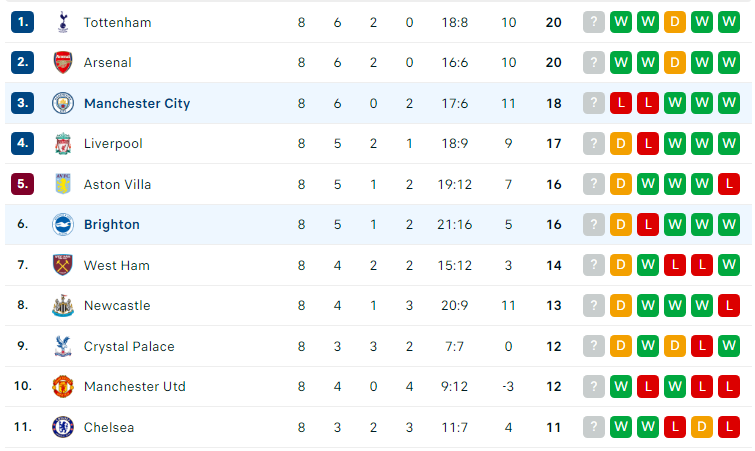This screenshot has height=451, width=755.
Task: Click the Tottenham club crest icon
Action: pyautogui.click(x=63, y=22)
